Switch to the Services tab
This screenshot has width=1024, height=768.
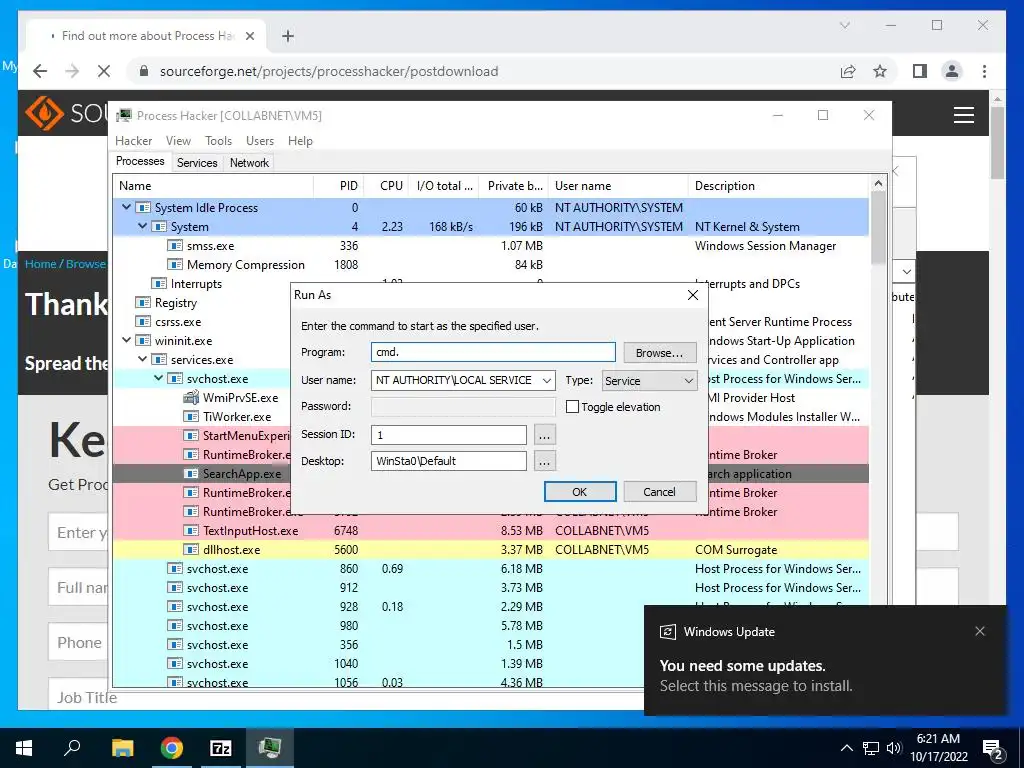point(197,163)
